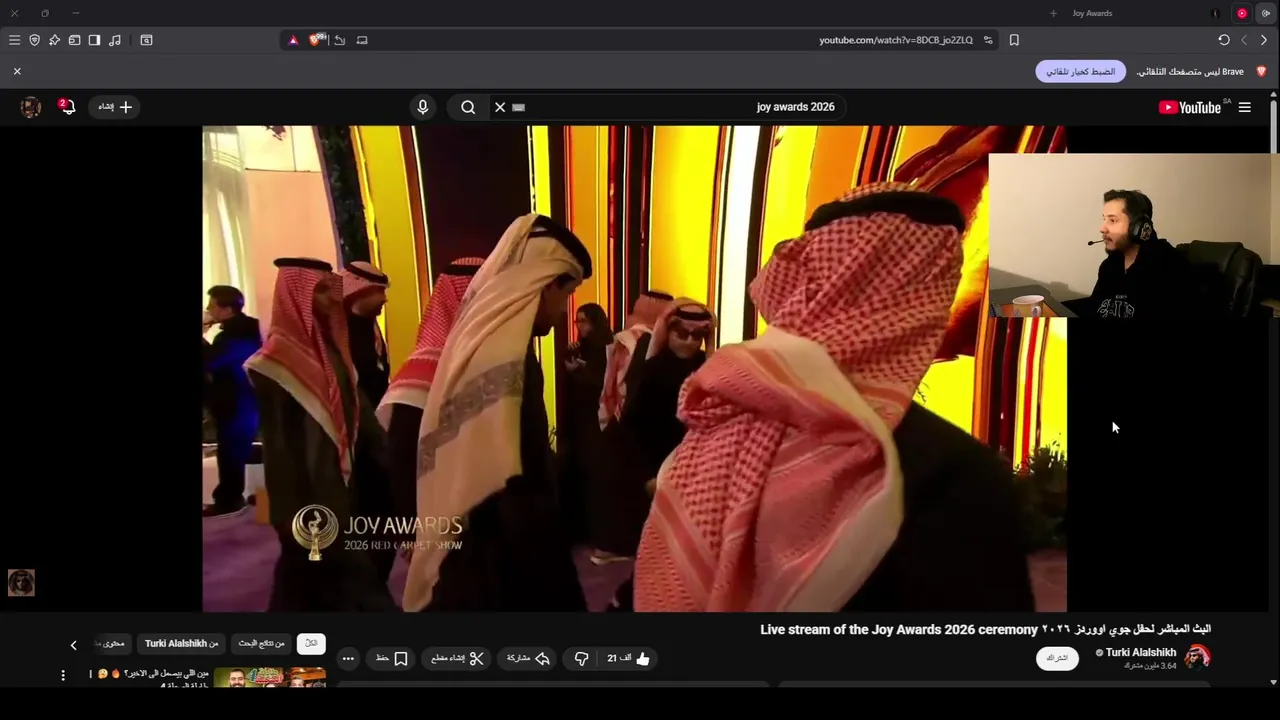
Task: Open YouTube notifications bell
Action: point(67,107)
